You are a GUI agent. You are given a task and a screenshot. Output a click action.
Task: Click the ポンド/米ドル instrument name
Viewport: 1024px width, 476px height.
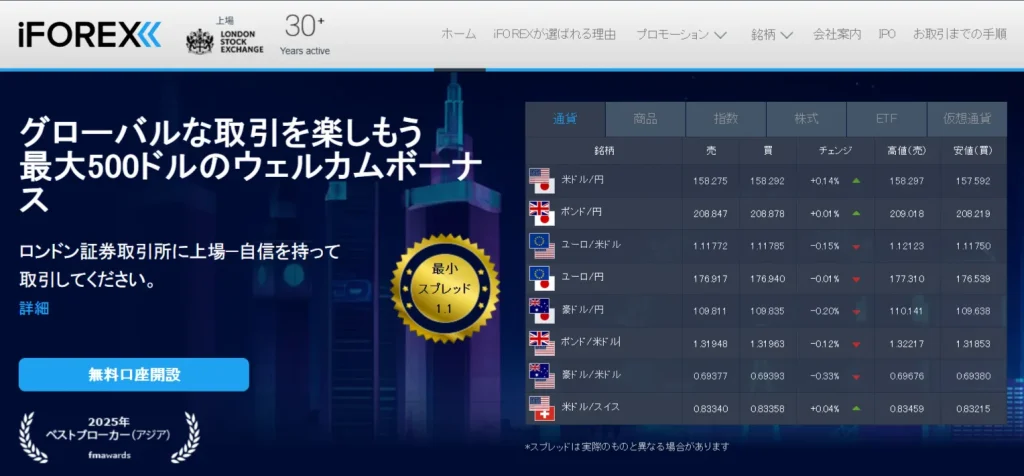point(591,341)
